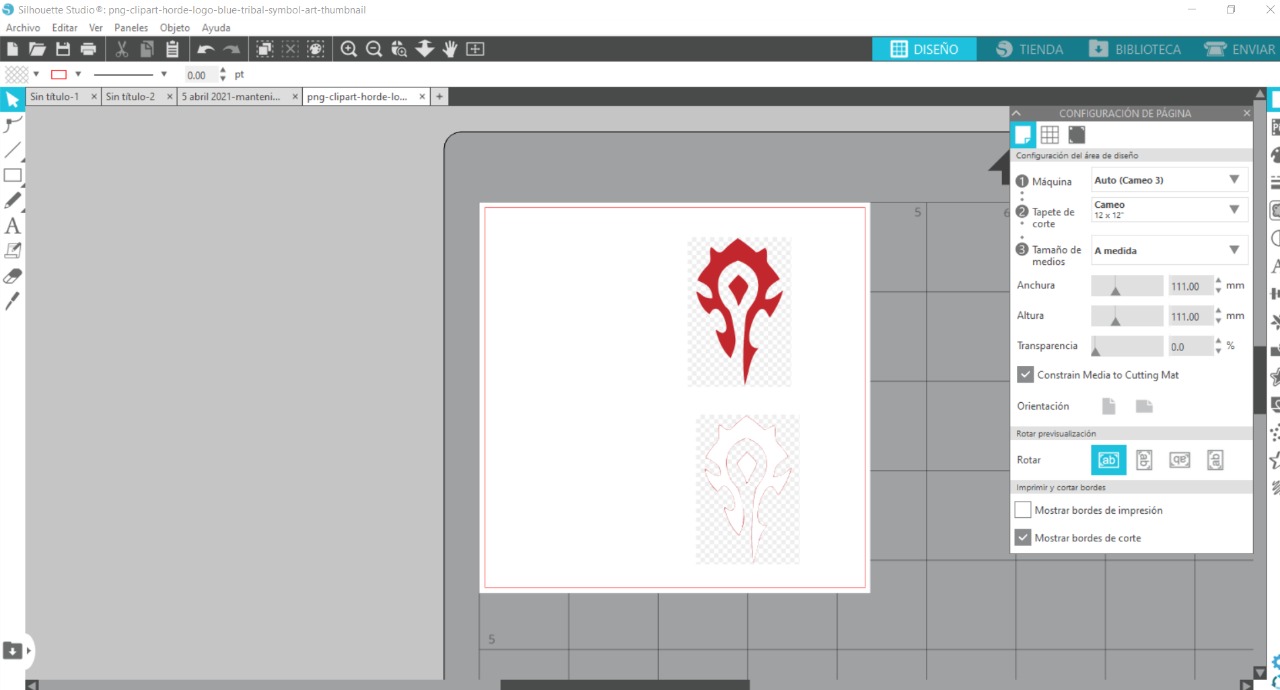
Task: Undo the last action
Action: pyautogui.click(x=206, y=49)
